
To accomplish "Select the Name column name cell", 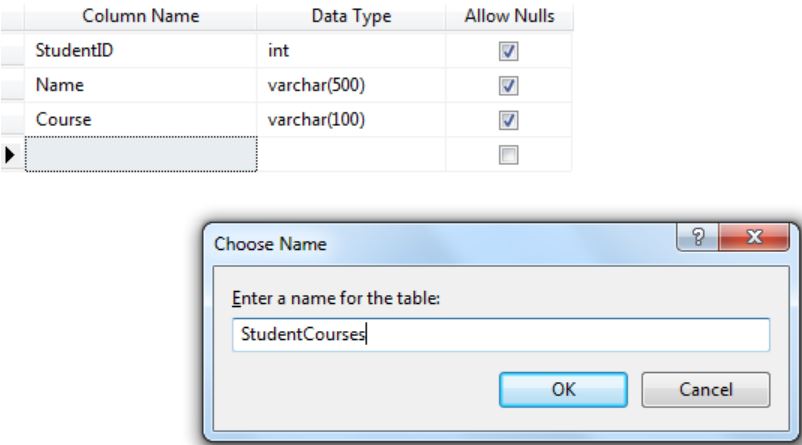I will click(141, 85).
